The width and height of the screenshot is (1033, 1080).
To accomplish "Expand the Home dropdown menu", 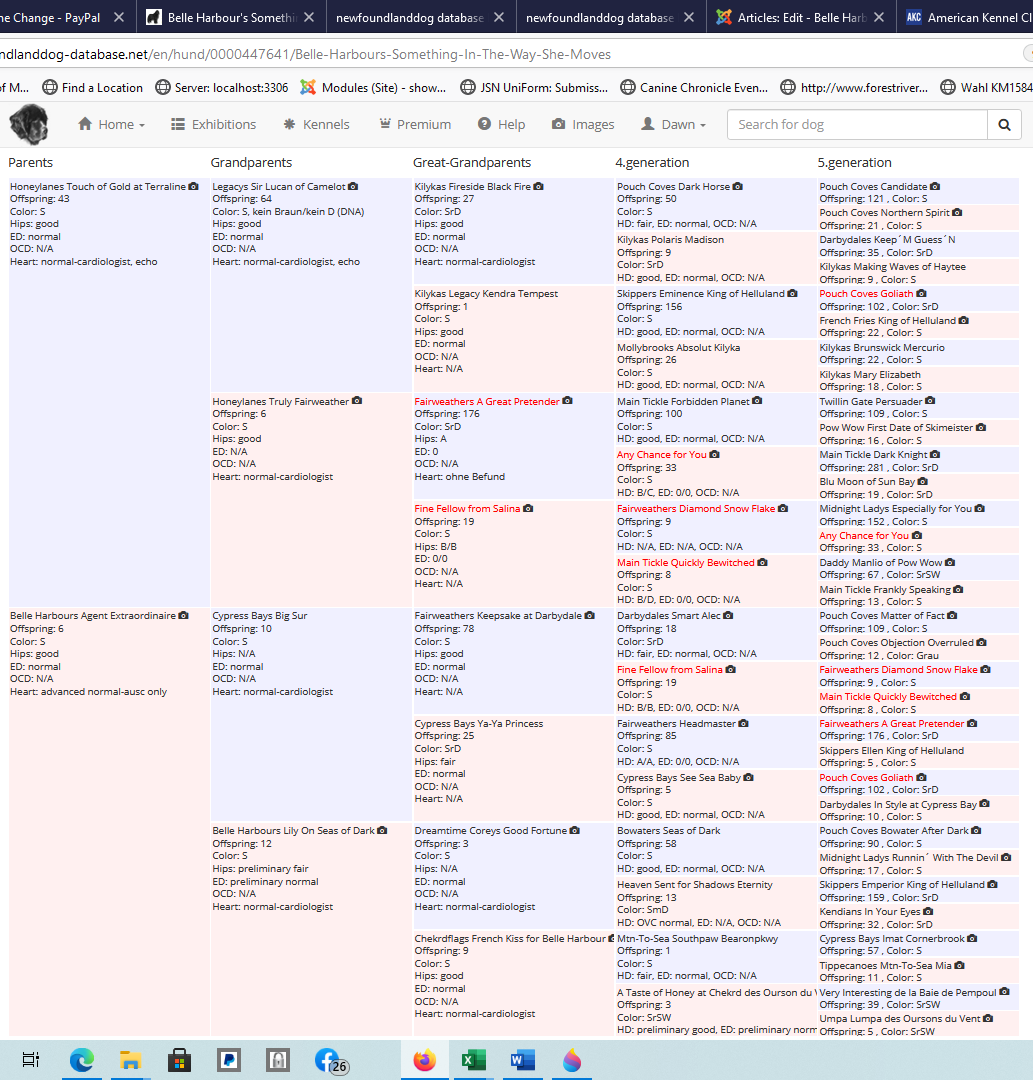I will (111, 125).
